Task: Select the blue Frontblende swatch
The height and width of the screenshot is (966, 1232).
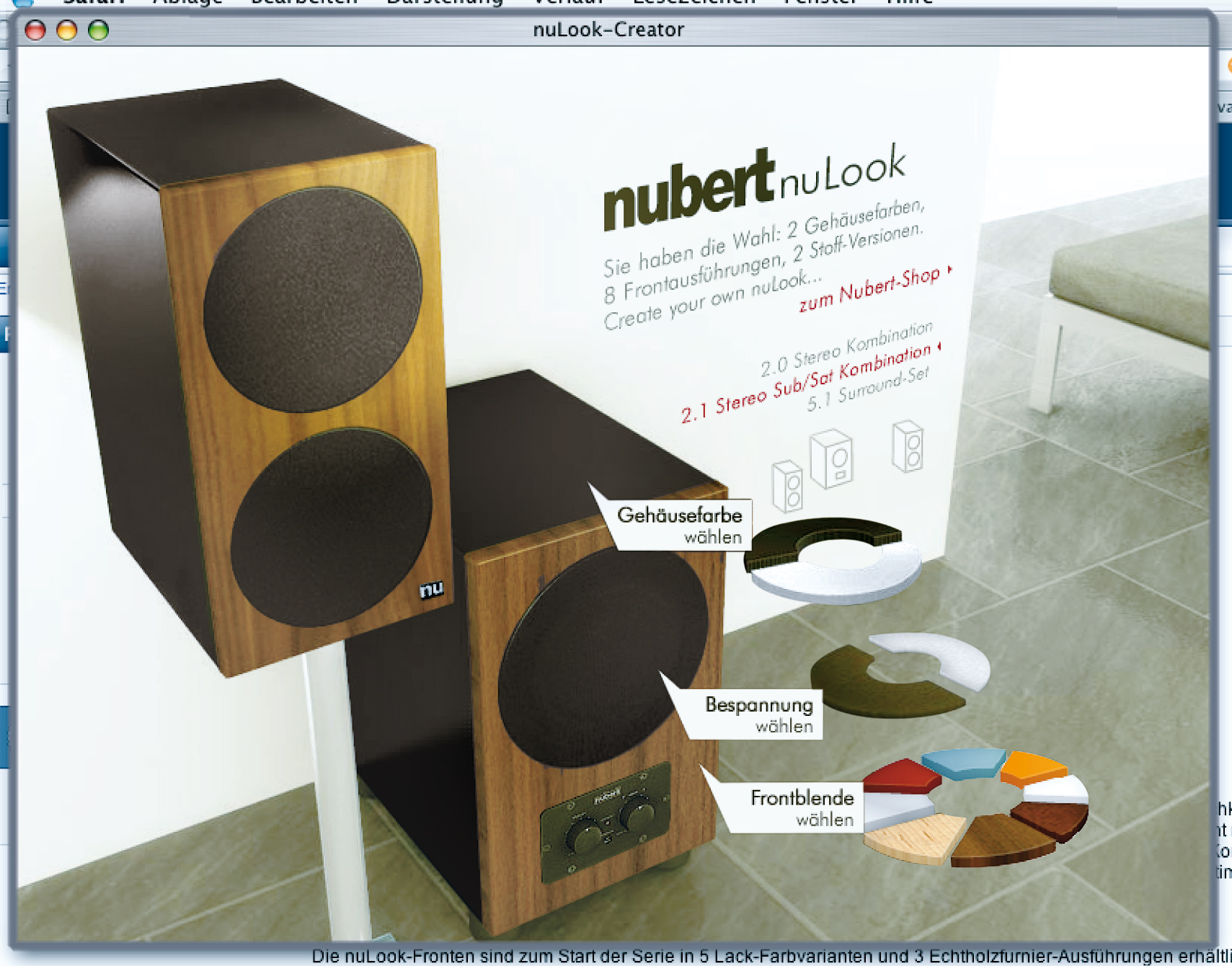Action: tap(963, 763)
